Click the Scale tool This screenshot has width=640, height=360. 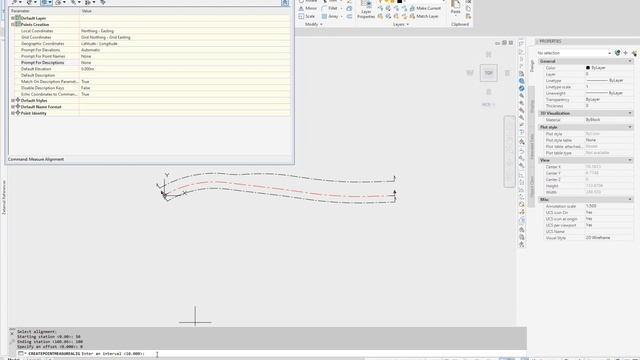click(307, 16)
